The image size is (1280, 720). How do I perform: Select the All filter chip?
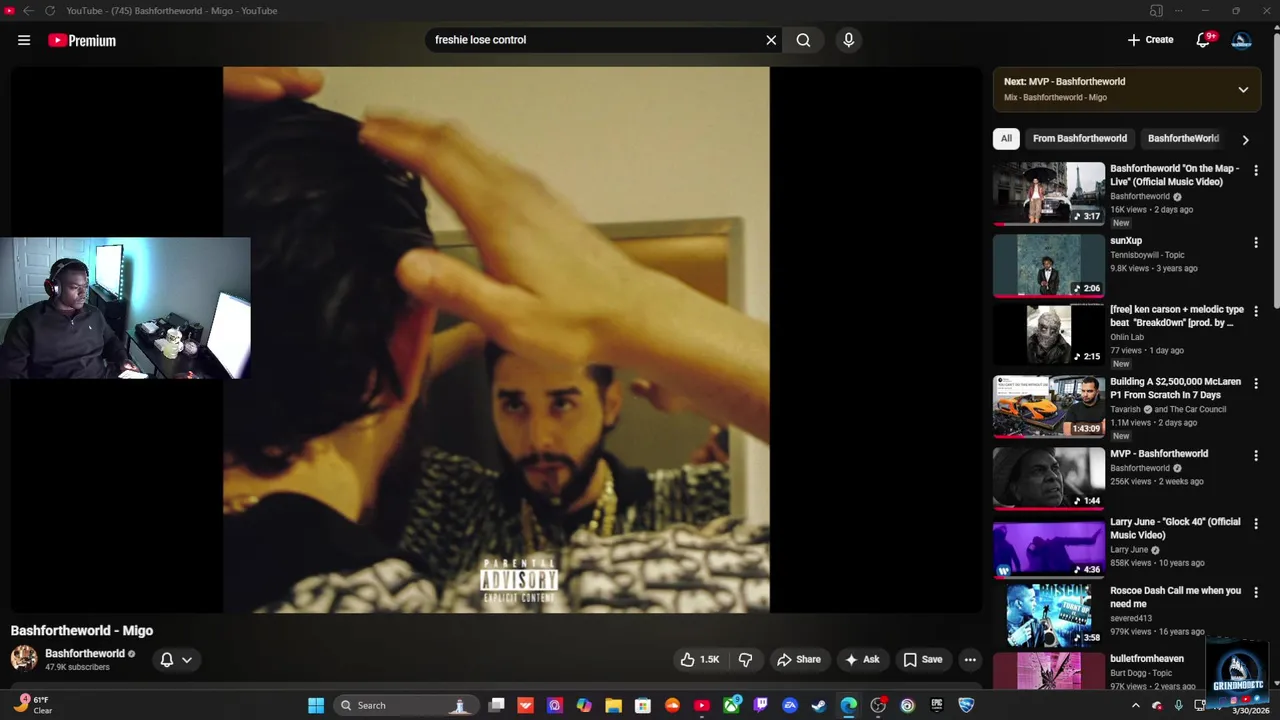(x=1006, y=138)
